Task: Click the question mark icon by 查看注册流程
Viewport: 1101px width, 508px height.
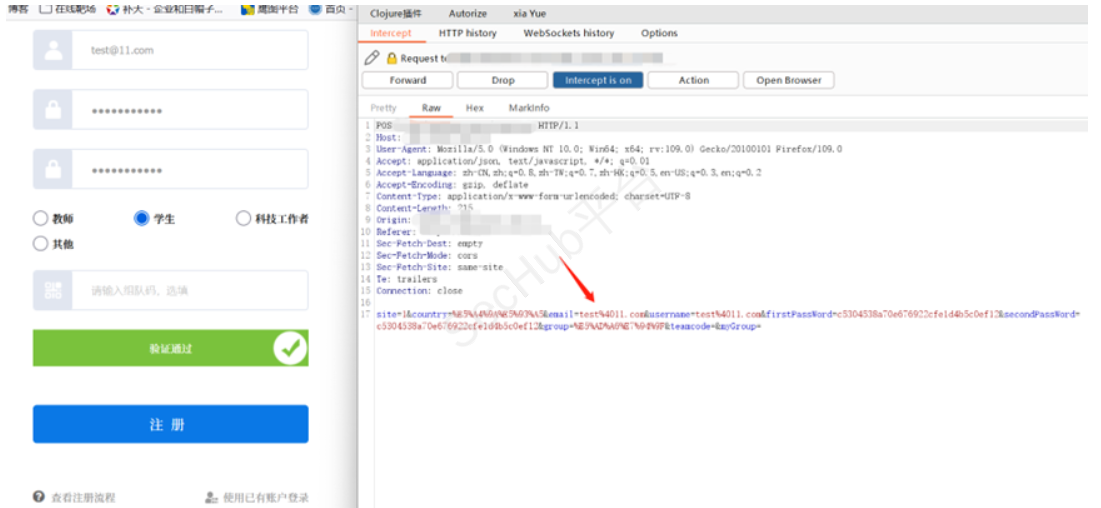Action: tap(39, 497)
